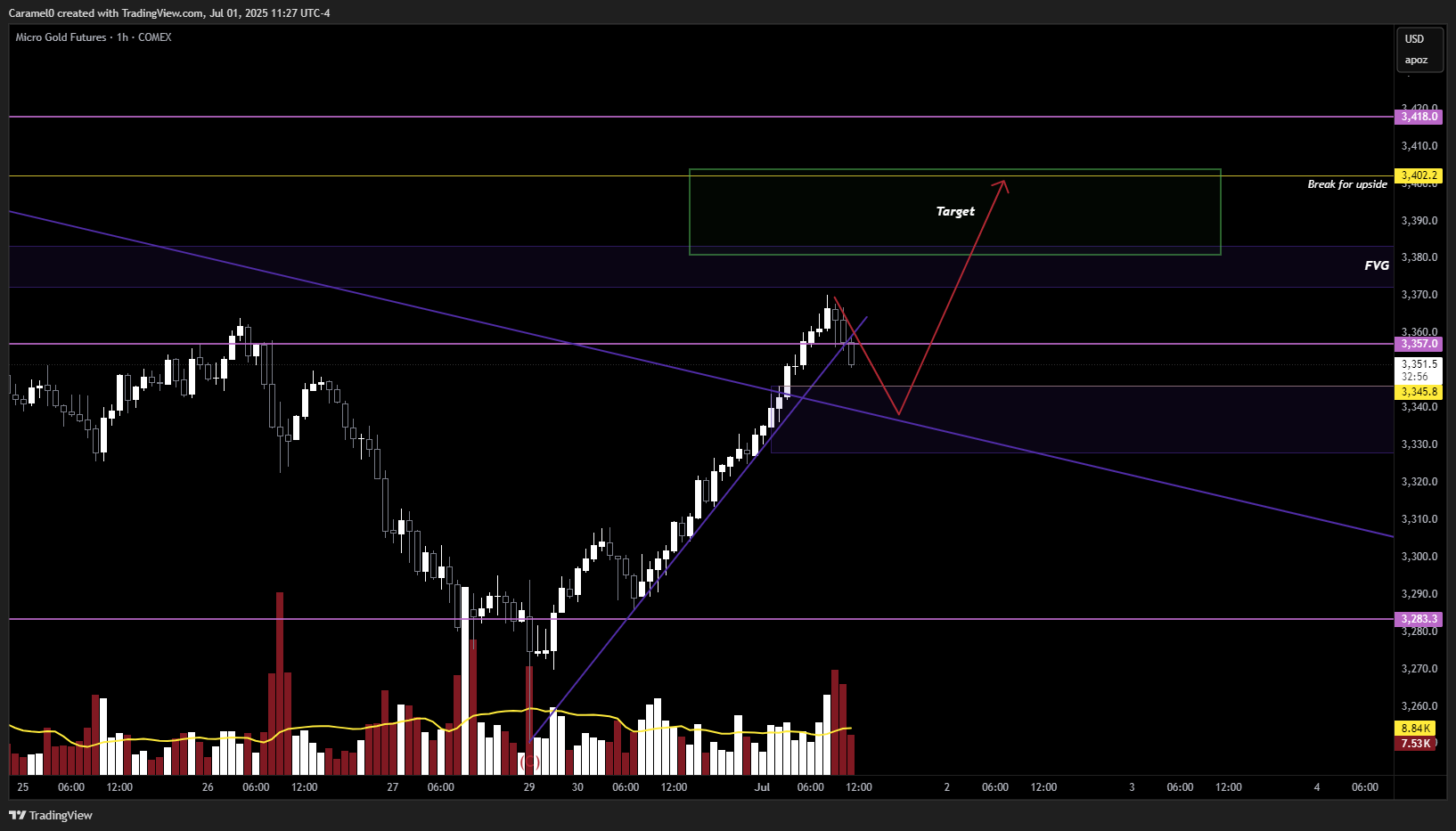
Task: Open the USD currency selector
Action: click(x=1414, y=39)
